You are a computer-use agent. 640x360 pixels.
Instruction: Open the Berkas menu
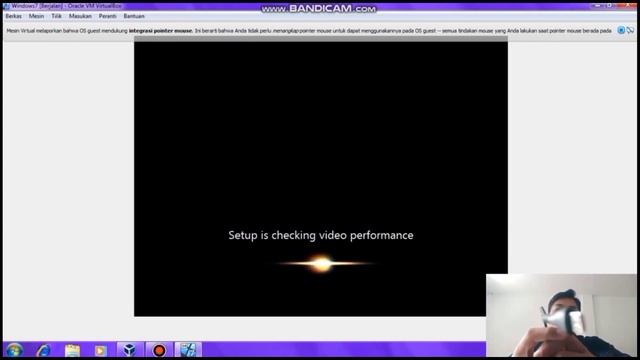click(13, 16)
